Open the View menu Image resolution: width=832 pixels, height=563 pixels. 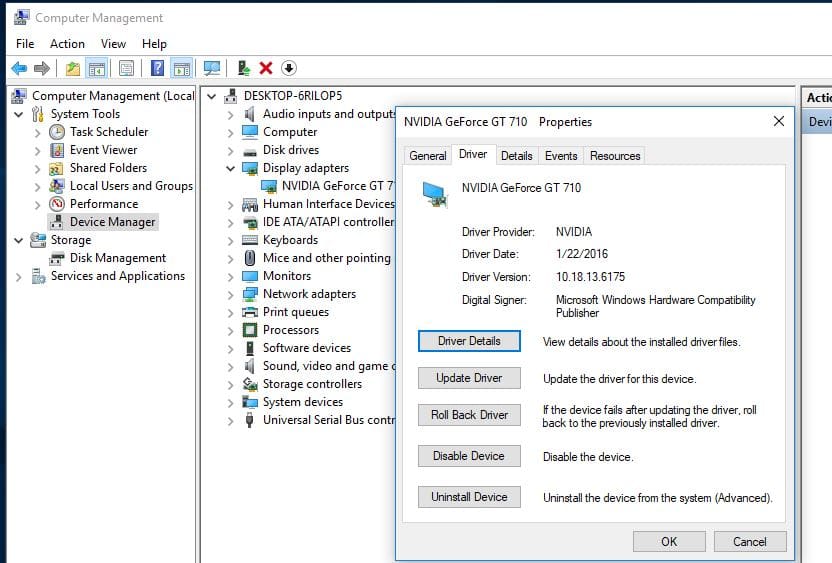[113, 44]
